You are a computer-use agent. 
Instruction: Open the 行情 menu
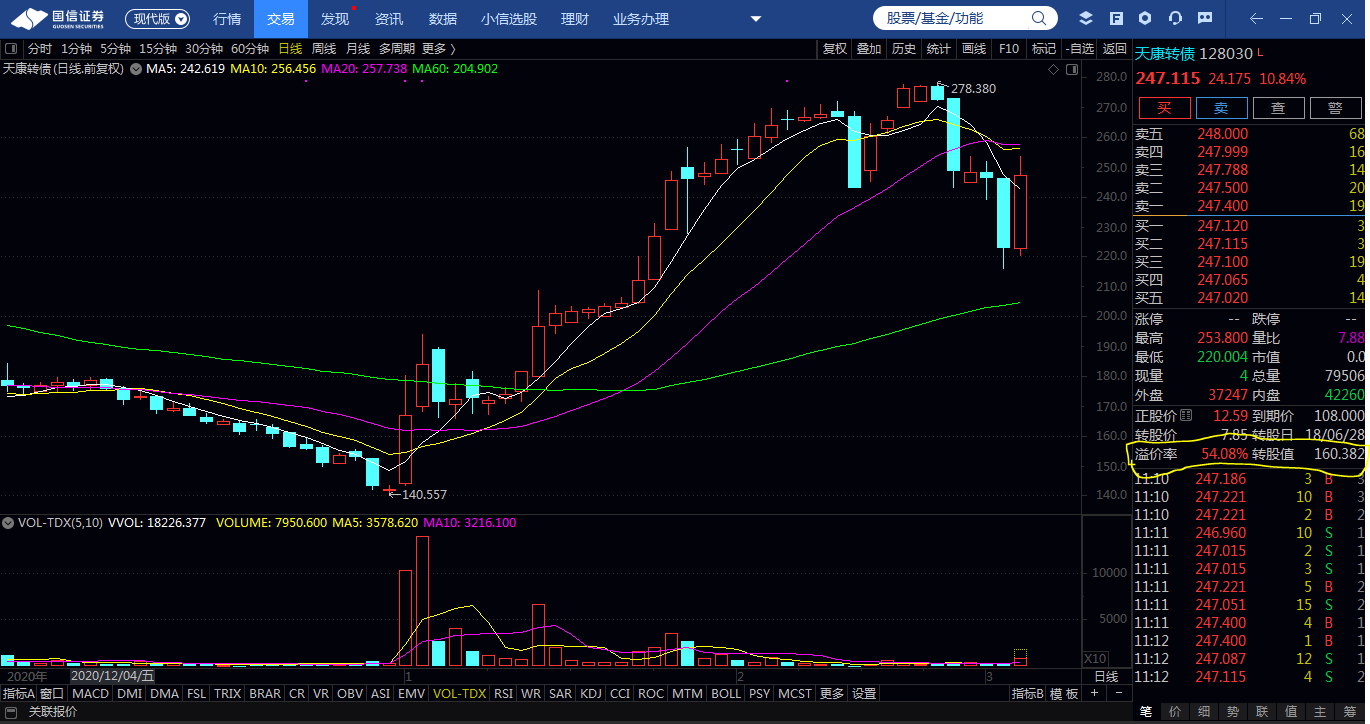pos(228,19)
